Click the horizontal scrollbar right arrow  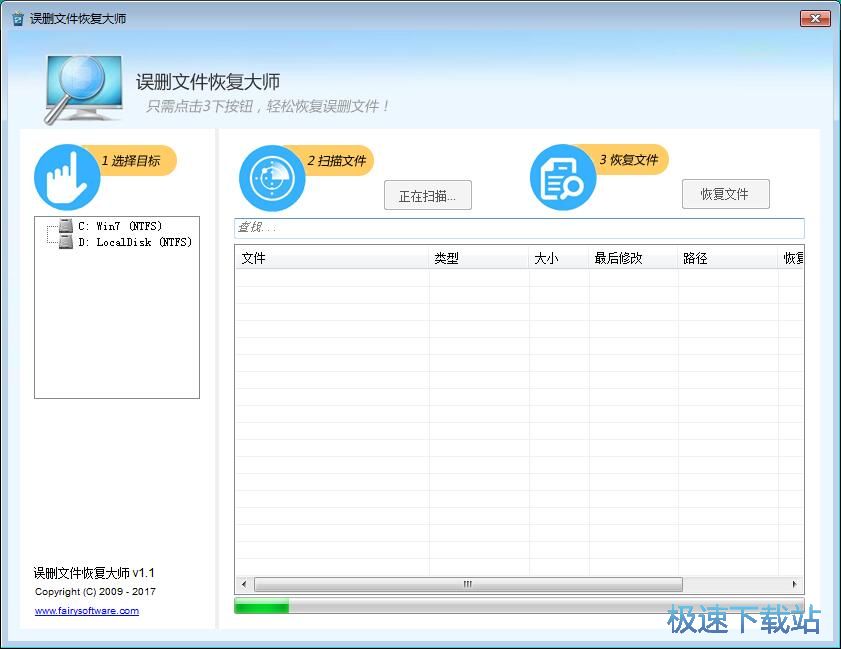point(795,584)
